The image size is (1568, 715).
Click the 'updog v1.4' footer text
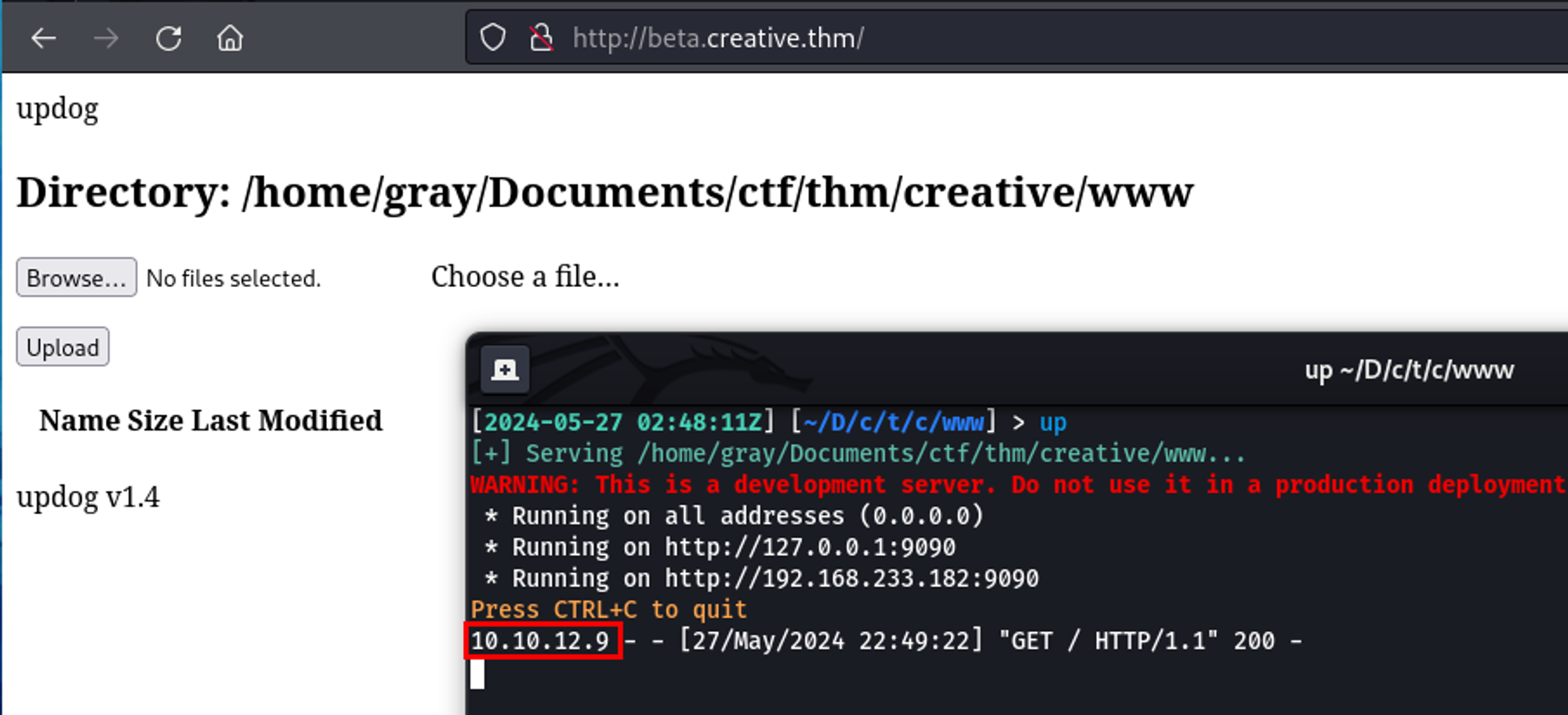click(x=88, y=497)
